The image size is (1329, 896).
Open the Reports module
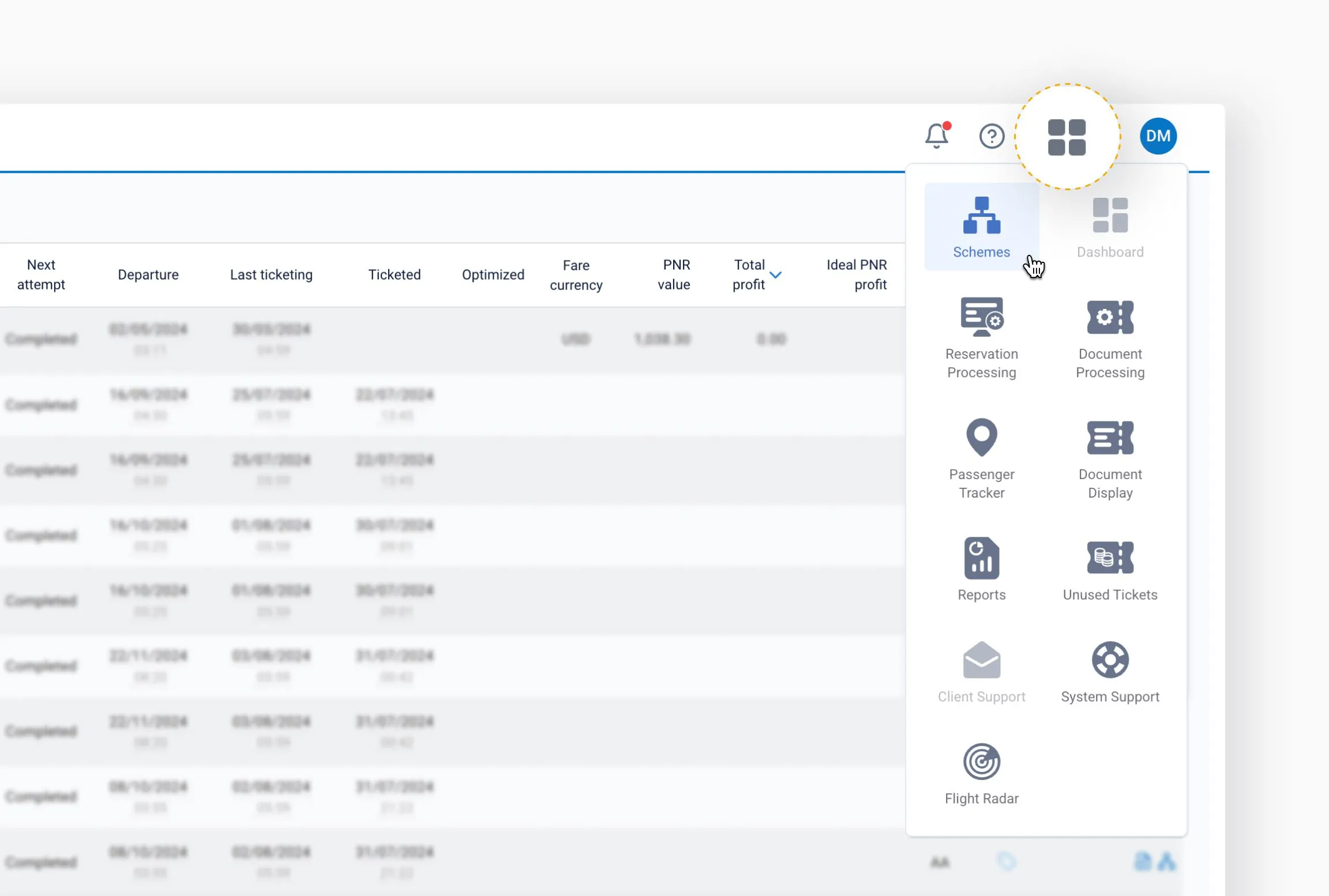(x=981, y=569)
